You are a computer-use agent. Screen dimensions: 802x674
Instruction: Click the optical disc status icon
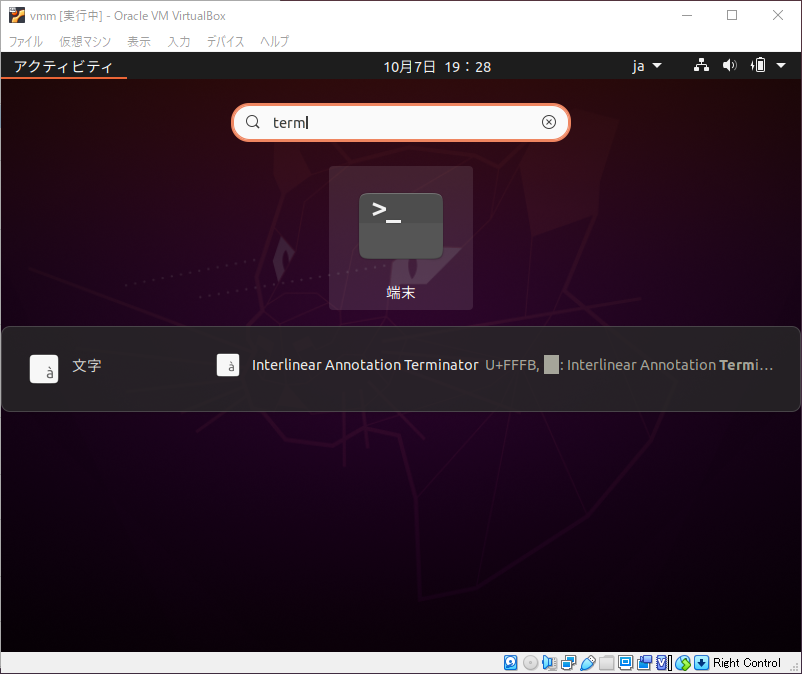530,663
